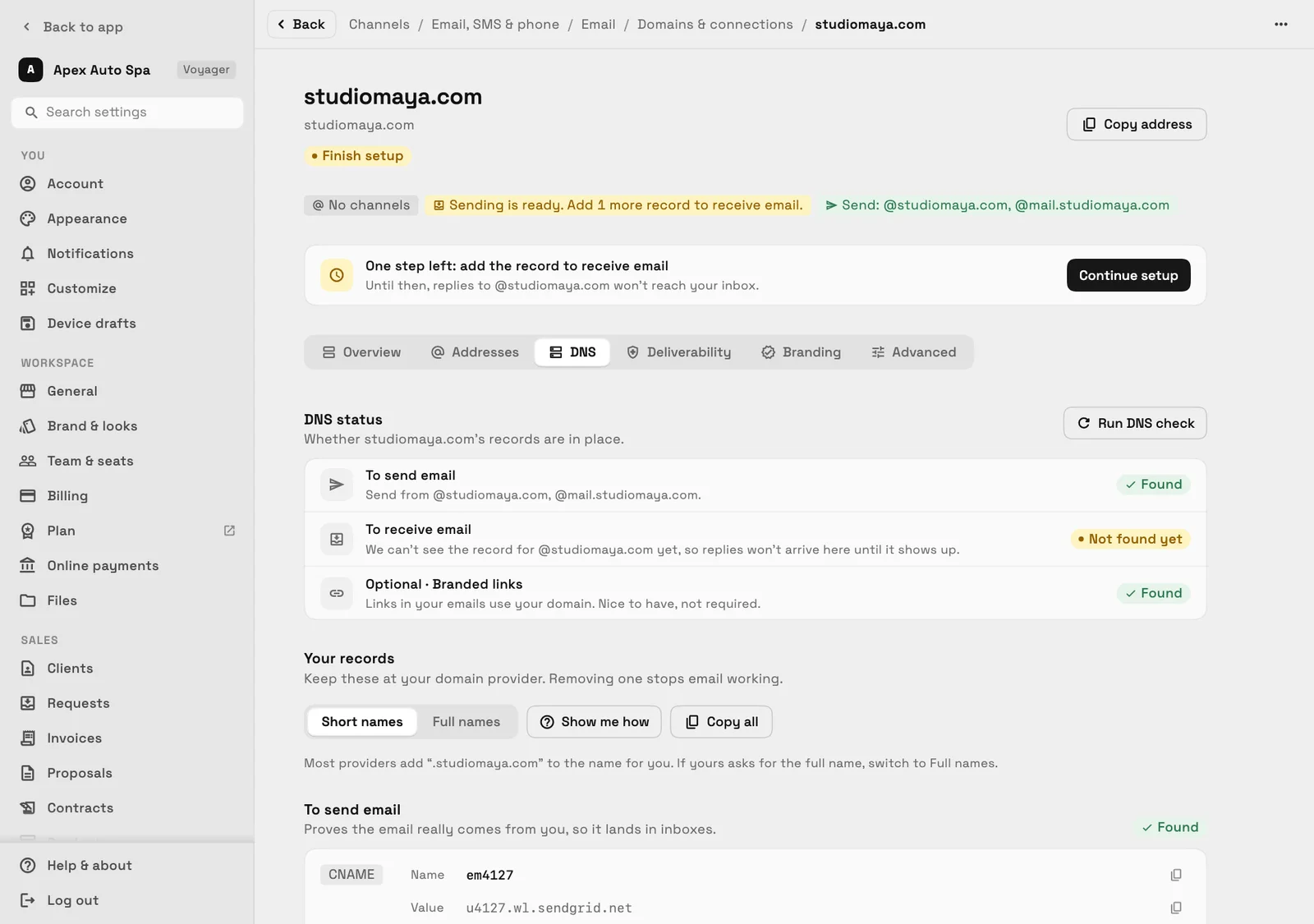Open the Branding tab

pos(801,352)
